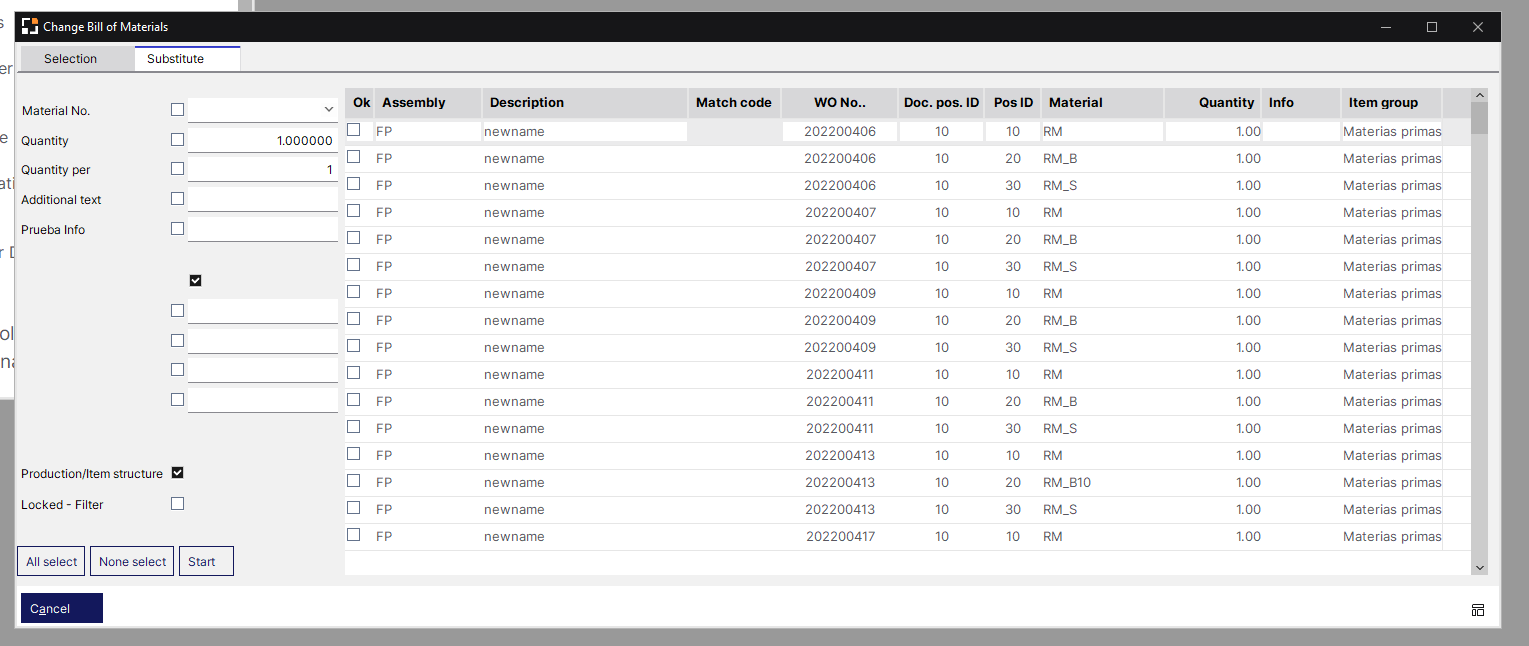1529x646 pixels.
Task: Enable the Locked - Filter checkbox
Action: click(x=178, y=504)
